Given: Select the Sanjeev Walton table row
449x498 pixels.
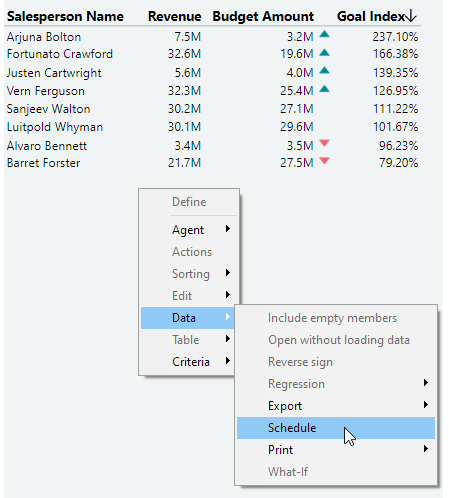Looking at the screenshot, I should (212, 109).
